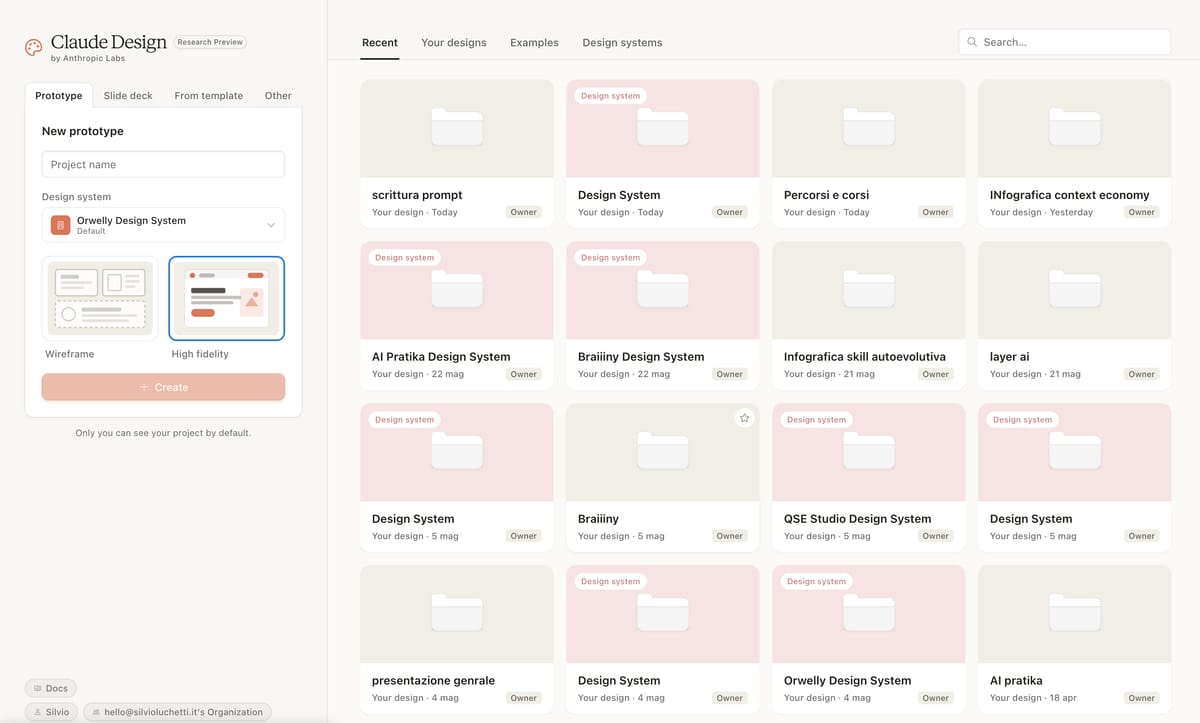Click the 'New prototype' heading

pos(83,131)
